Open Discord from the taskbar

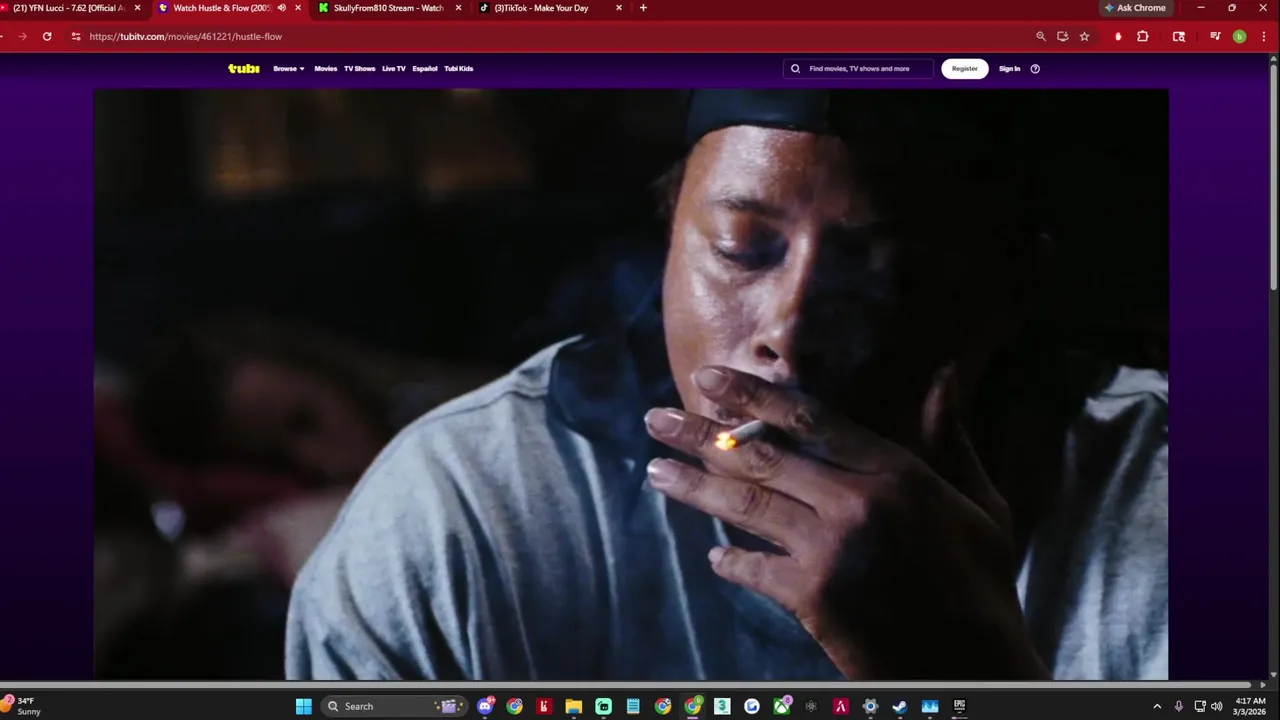tap(485, 706)
